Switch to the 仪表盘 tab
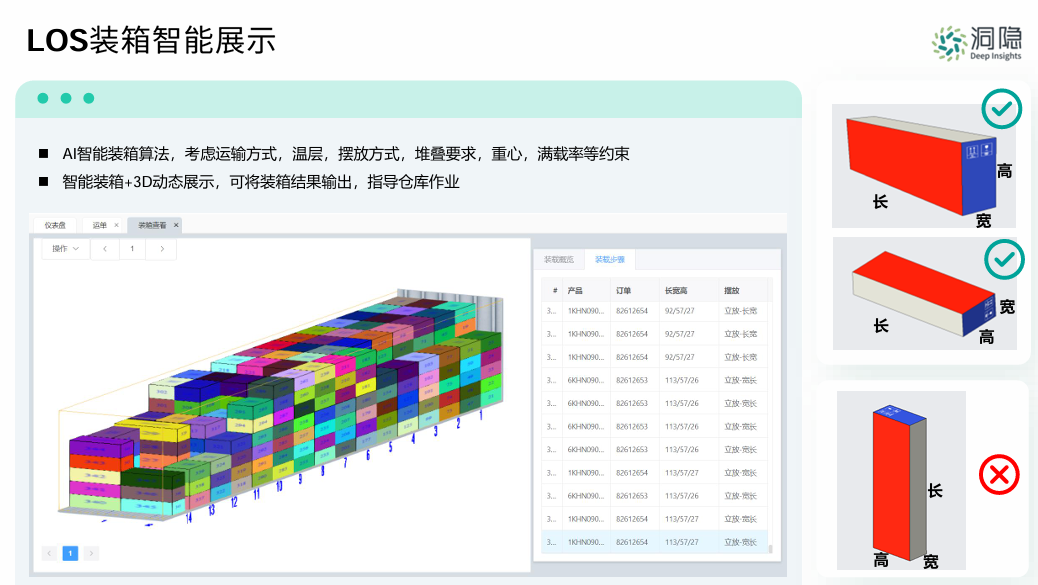This screenshot has height=585, width=1038. [x=55, y=225]
